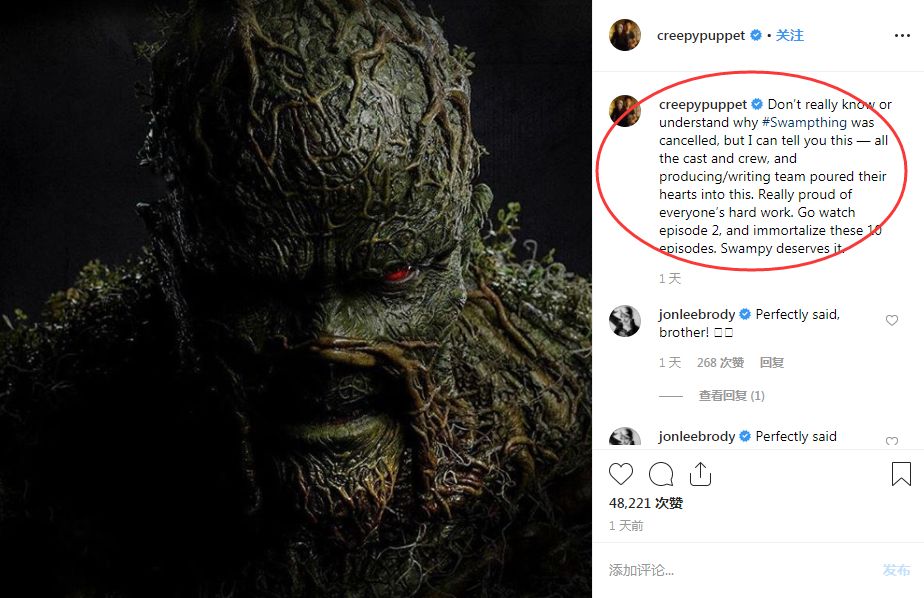Open the three-dot more options menu
This screenshot has width=924, height=598.
[x=902, y=36]
